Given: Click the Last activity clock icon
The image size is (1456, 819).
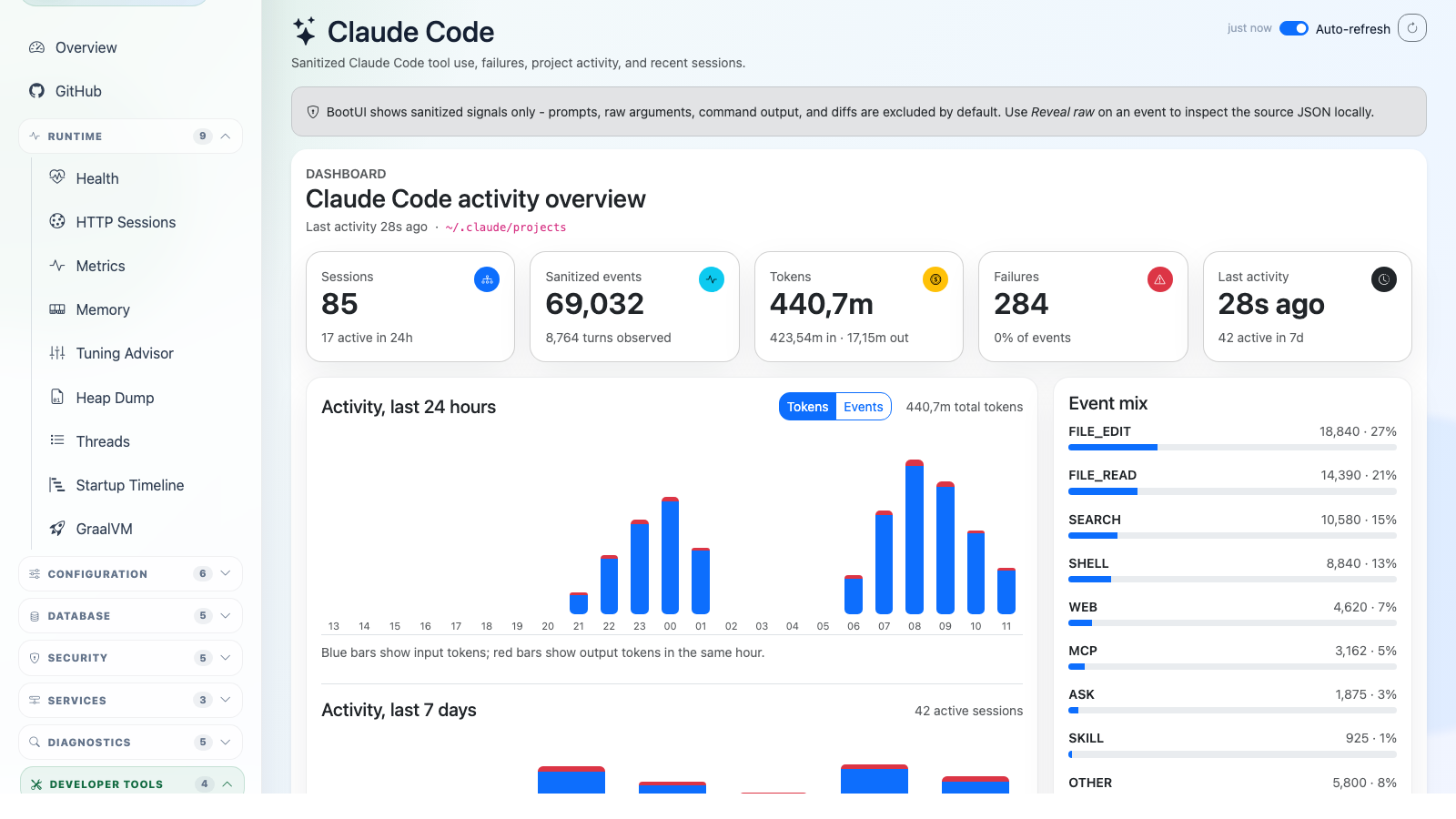Looking at the screenshot, I should pos(1384,279).
